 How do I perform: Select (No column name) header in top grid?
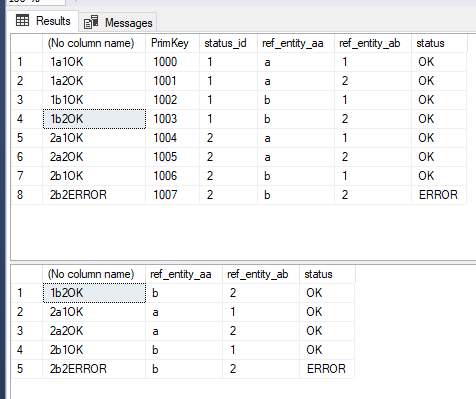point(94,43)
